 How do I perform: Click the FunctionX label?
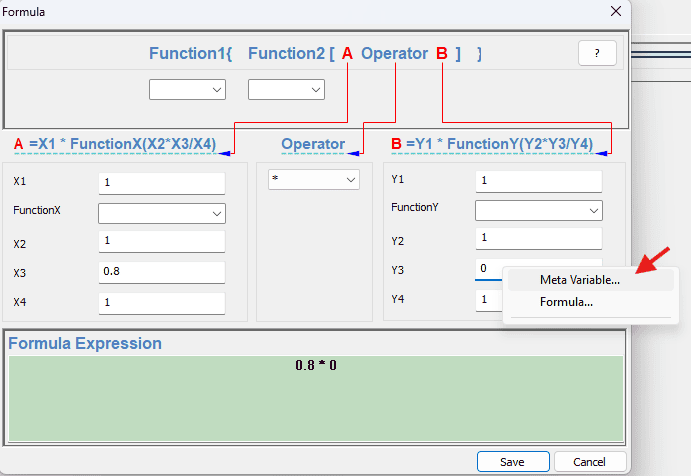pyautogui.click(x=37, y=210)
